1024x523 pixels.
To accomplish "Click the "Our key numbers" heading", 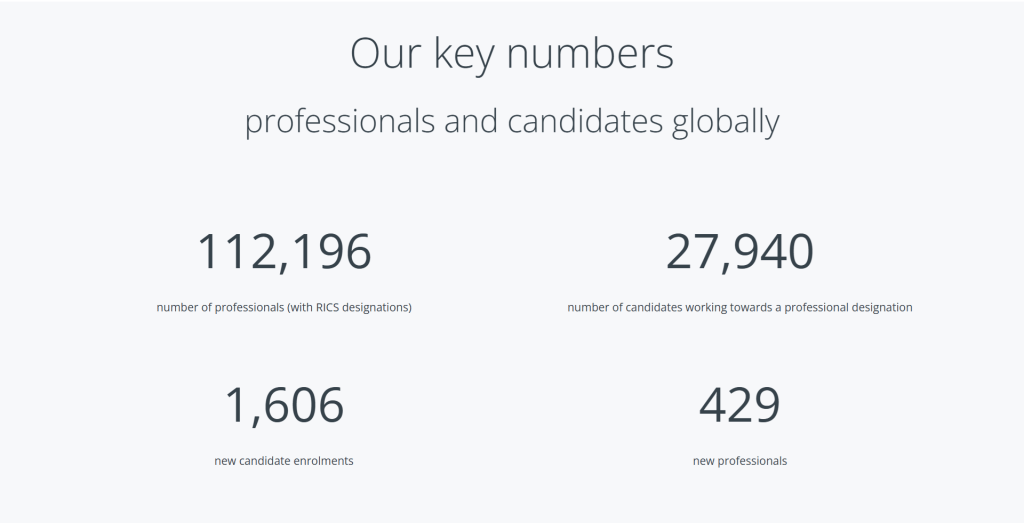I will [511, 53].
